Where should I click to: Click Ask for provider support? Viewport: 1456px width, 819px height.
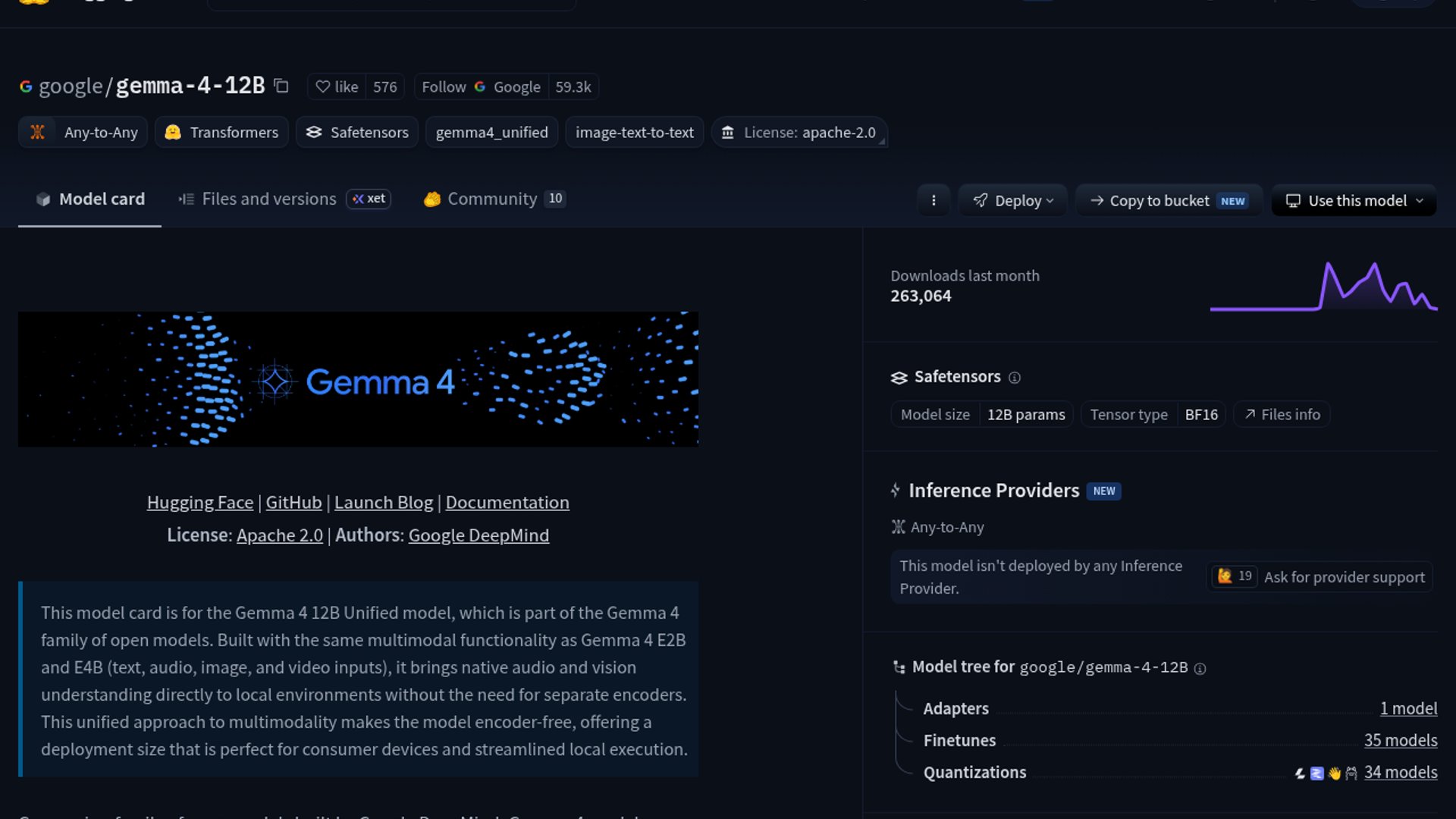(x=1319, y=577)
